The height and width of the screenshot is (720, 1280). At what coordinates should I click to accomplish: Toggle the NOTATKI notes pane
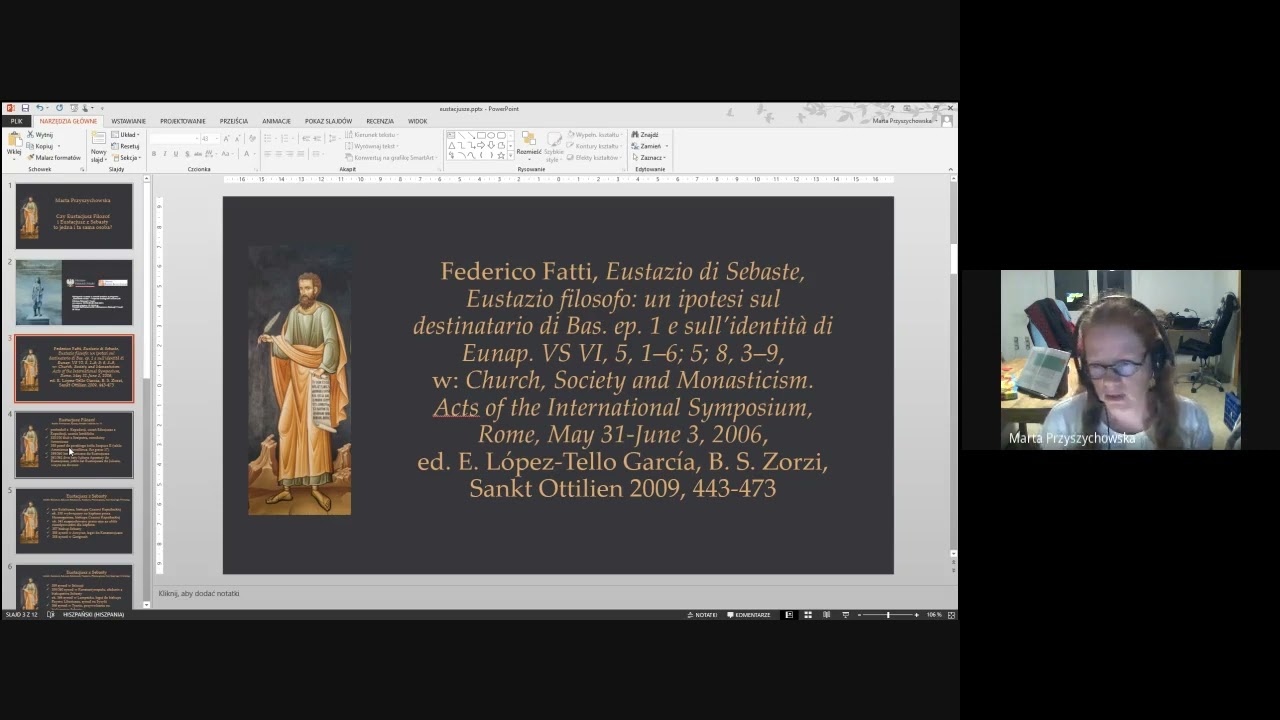(x=702, y=615)
